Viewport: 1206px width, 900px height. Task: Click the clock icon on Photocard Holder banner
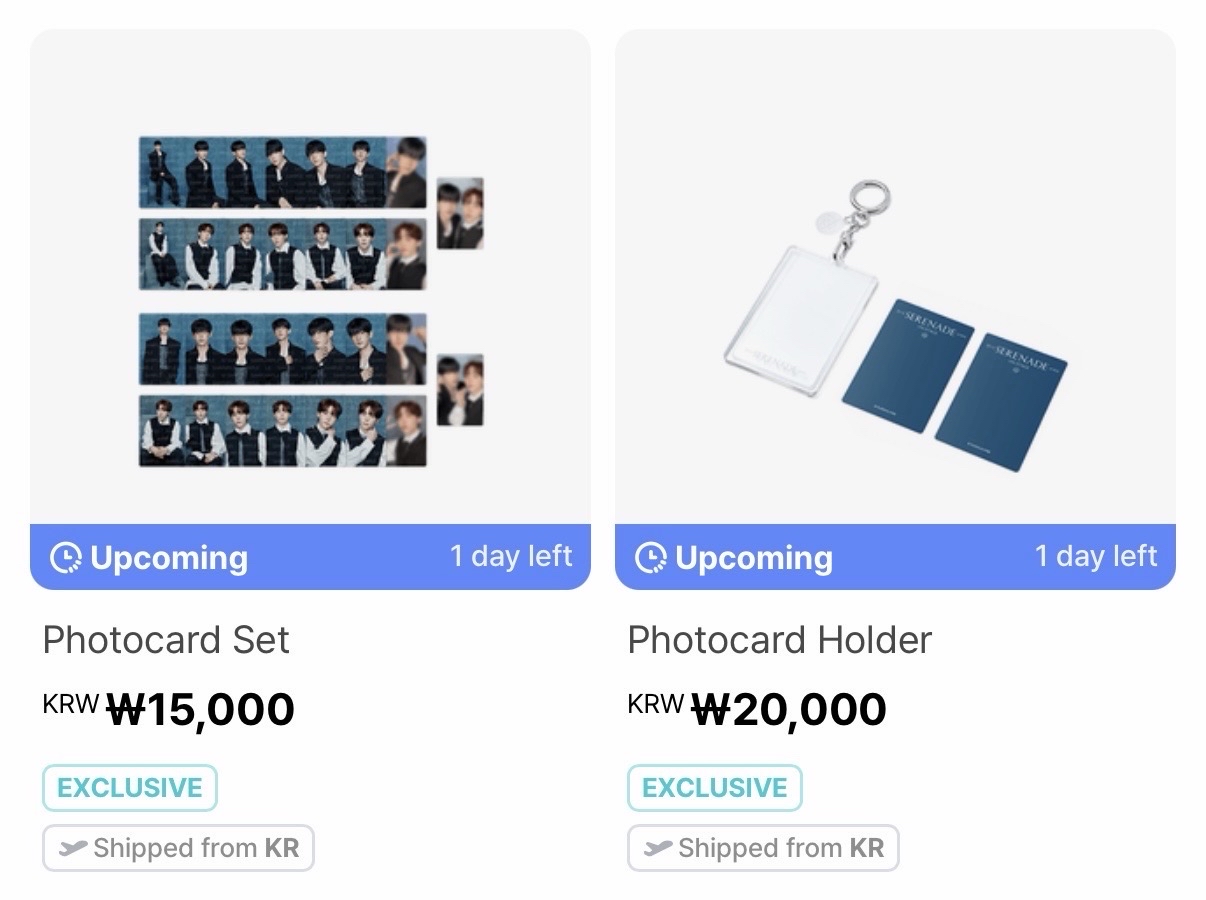[651, 558]
